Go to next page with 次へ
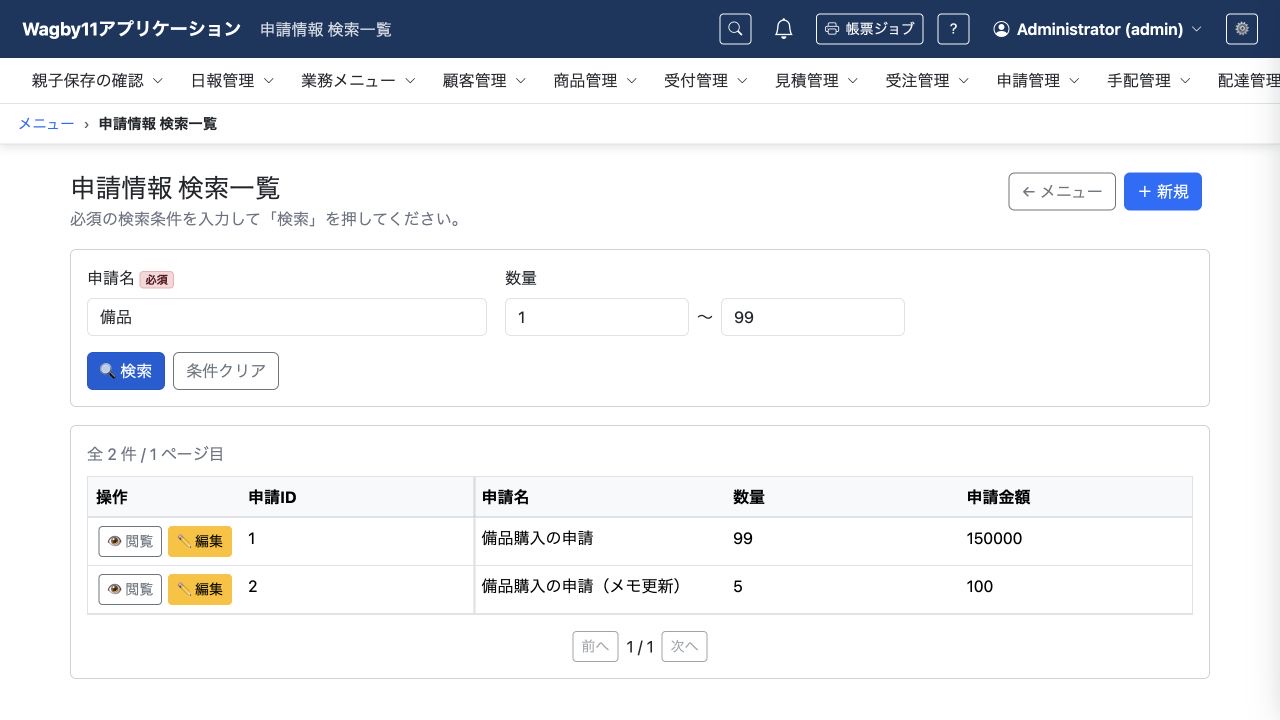Screen dimensions: 1280x720 pos(684,647)
